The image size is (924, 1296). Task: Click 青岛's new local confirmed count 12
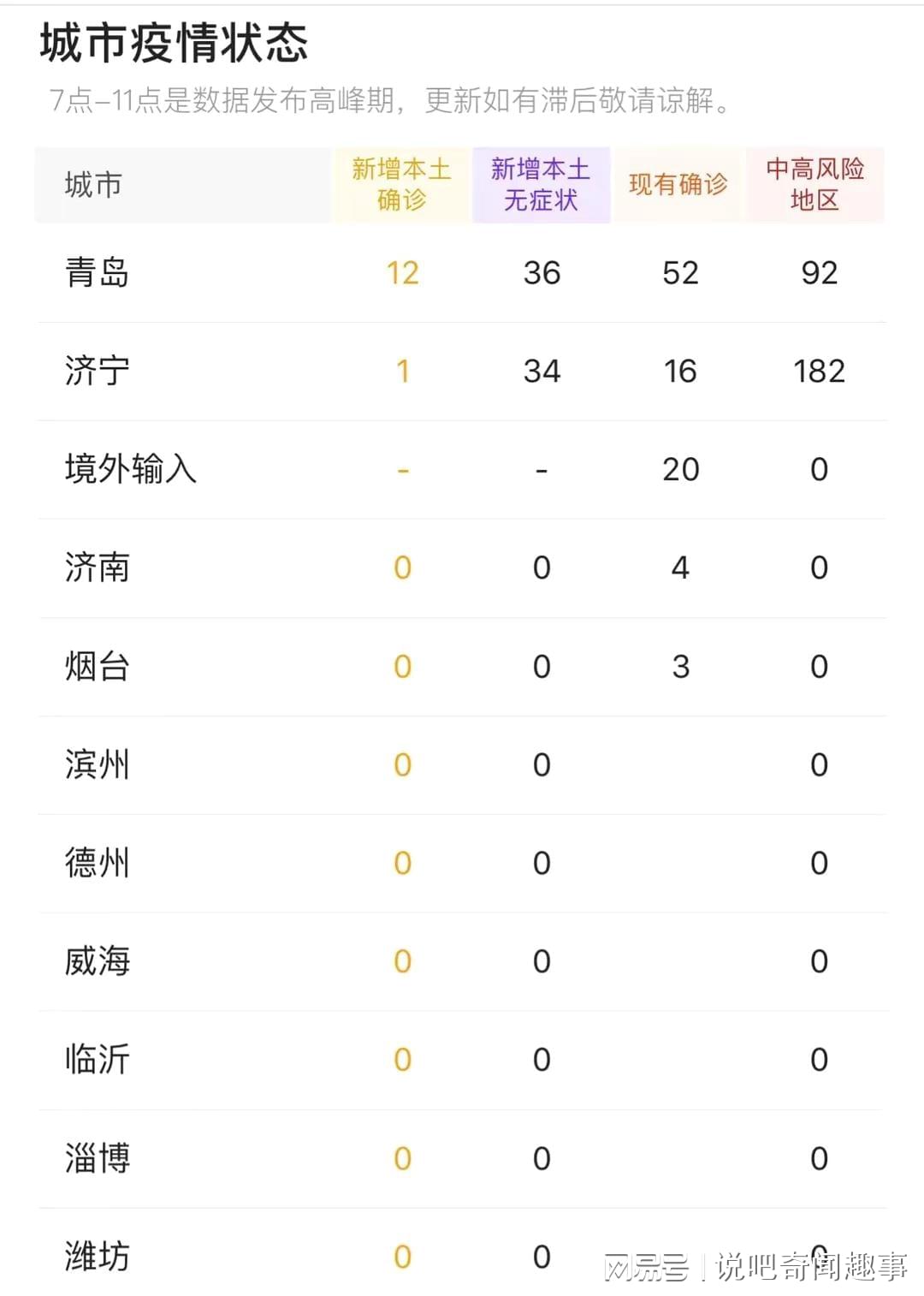tap(402, 273)
